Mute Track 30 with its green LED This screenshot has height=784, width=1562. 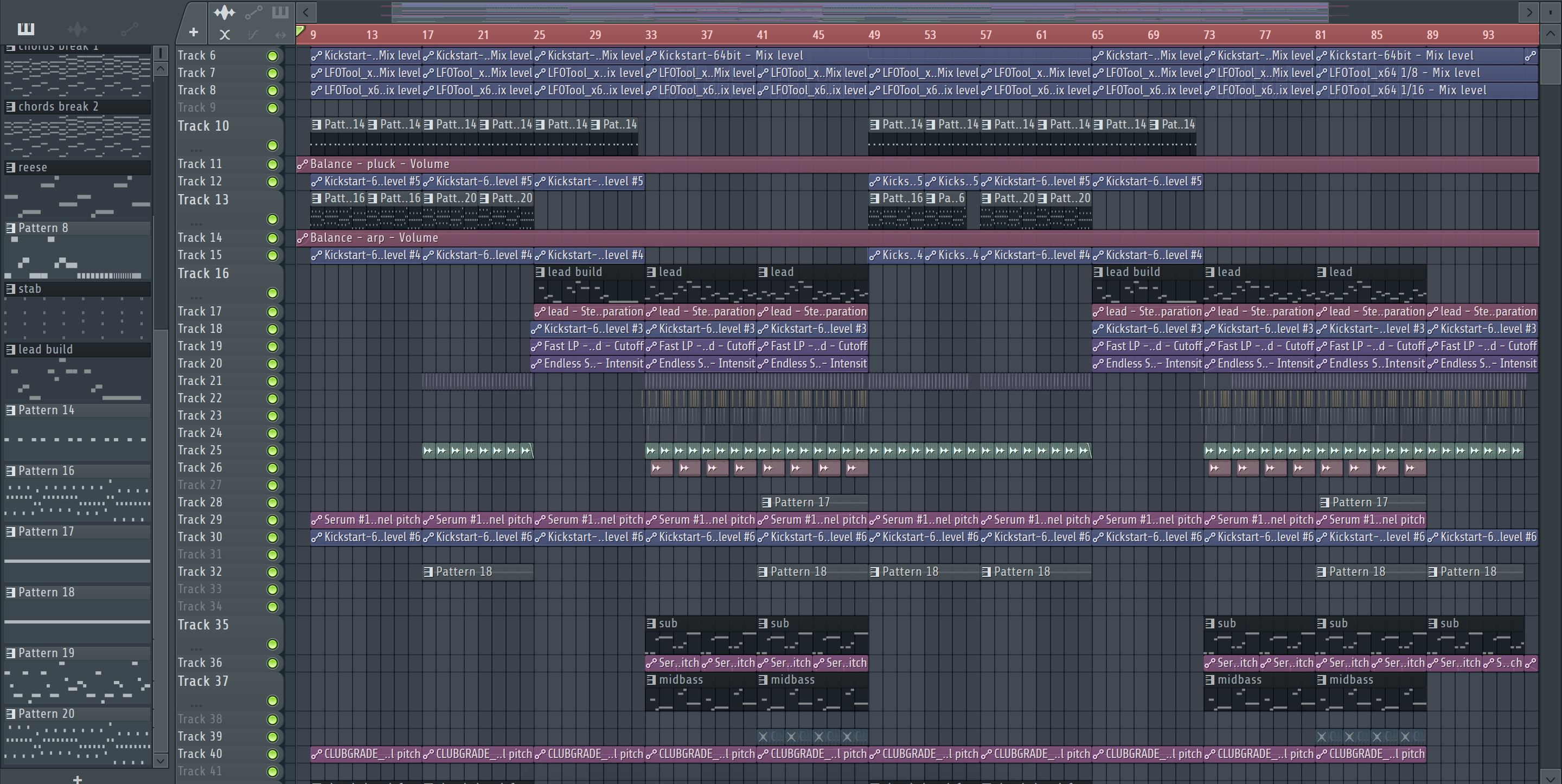(x=272, y=537)
